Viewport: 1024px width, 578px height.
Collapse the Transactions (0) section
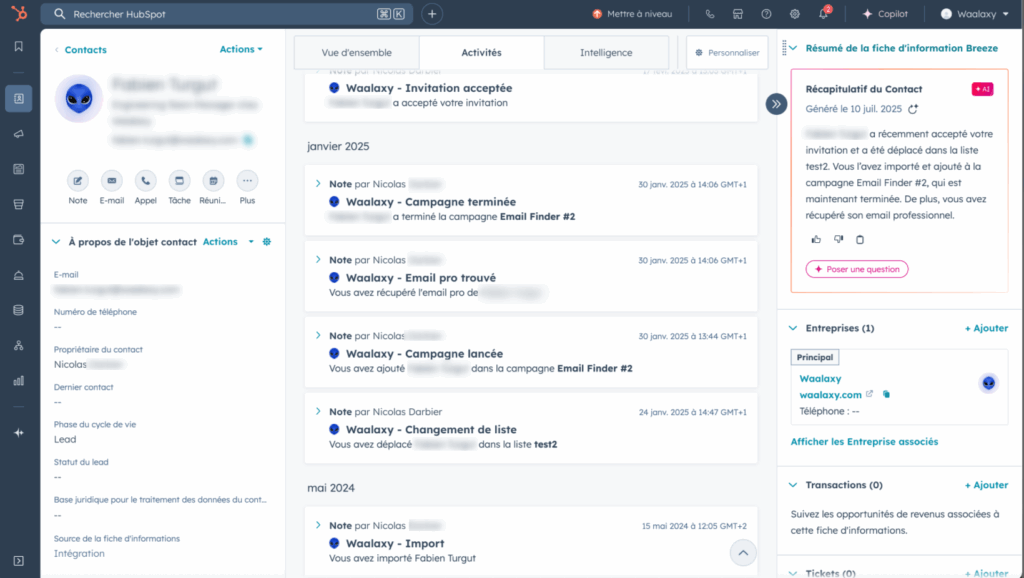tap(793, 485)
